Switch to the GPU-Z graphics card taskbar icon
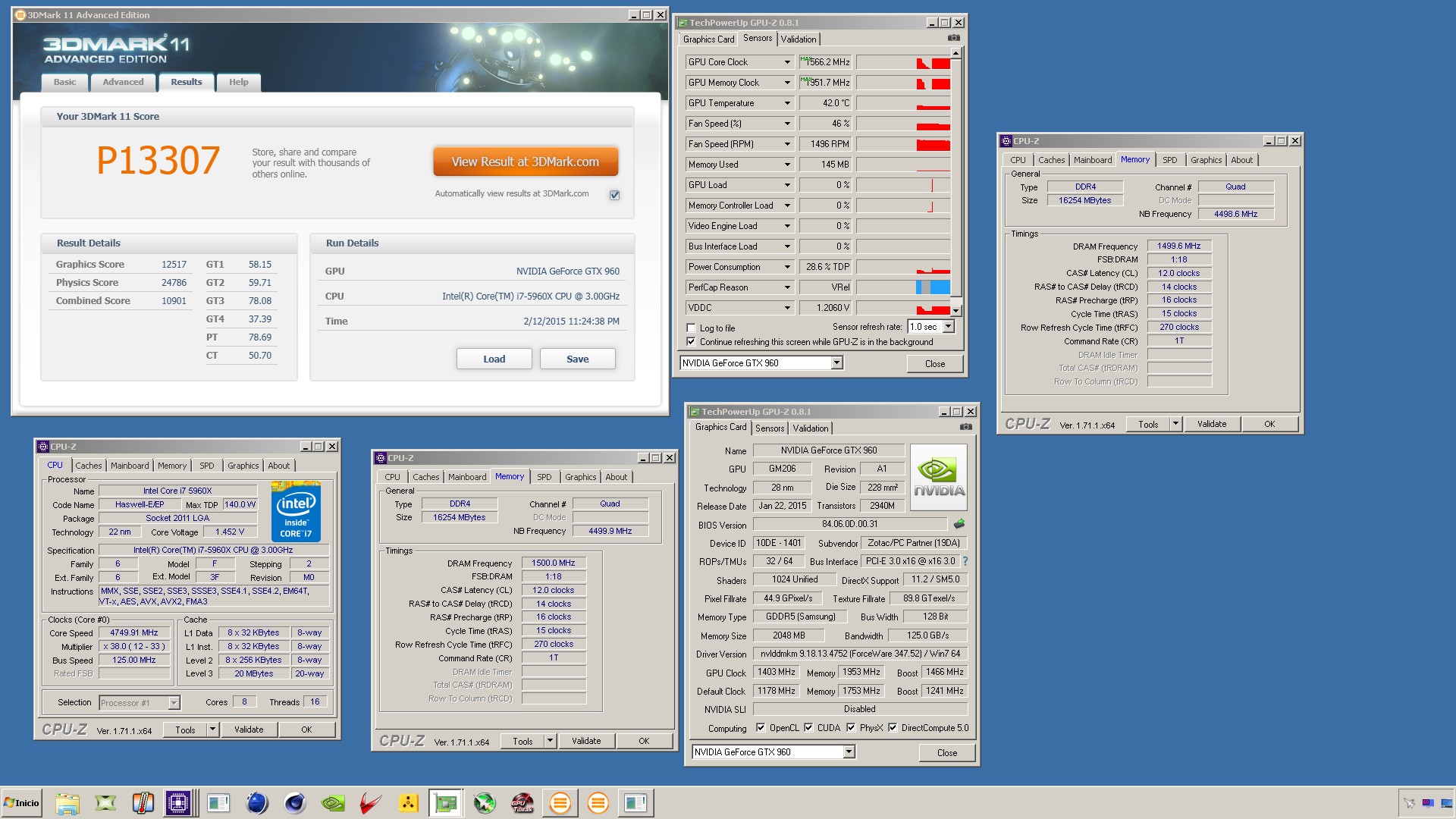This screenshot has height=819, width=1456. pyautogui.click(x=446, y=803)
